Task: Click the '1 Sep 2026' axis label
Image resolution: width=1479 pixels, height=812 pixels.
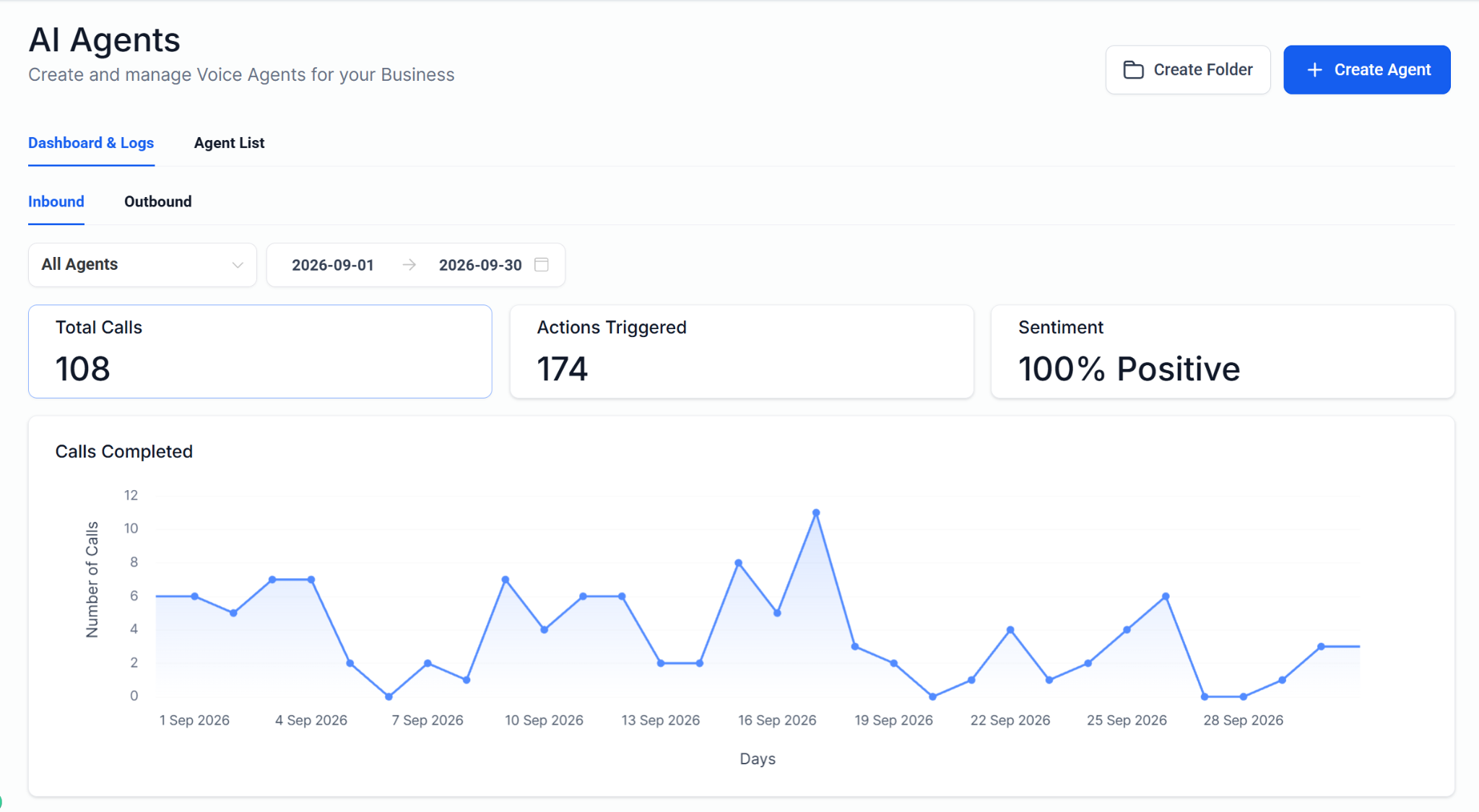Action: (194, 720)
